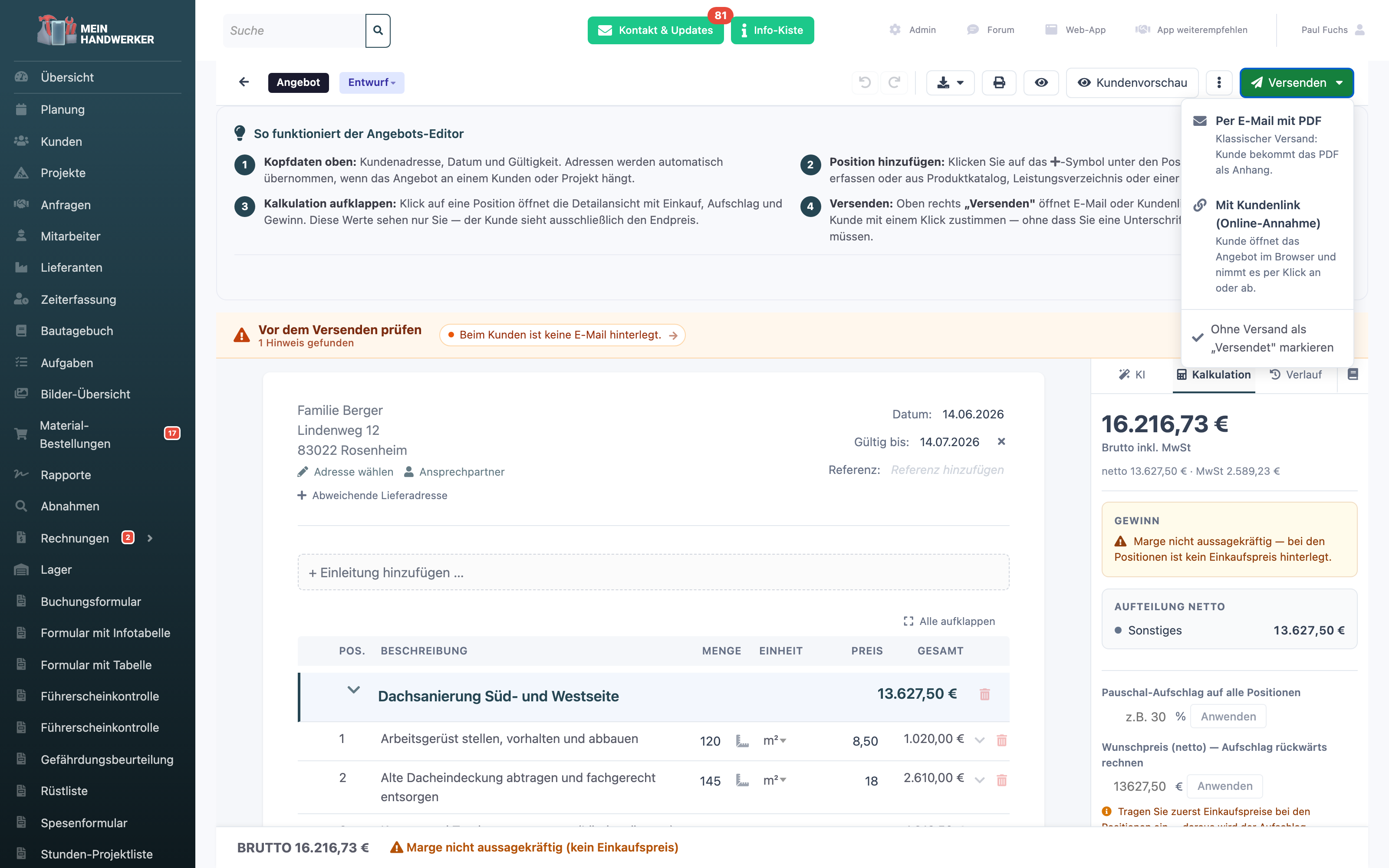The height and width of the screenshot is (868, 1389).
Task: Clear the Gültig bis date with X
Action: tap(1001, 441)
